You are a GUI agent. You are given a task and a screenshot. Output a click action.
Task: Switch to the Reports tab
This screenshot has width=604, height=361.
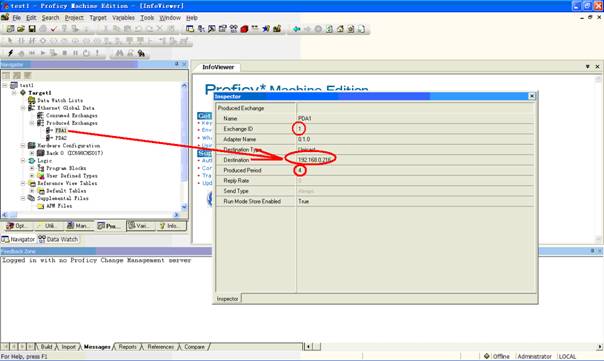(128, 347)
